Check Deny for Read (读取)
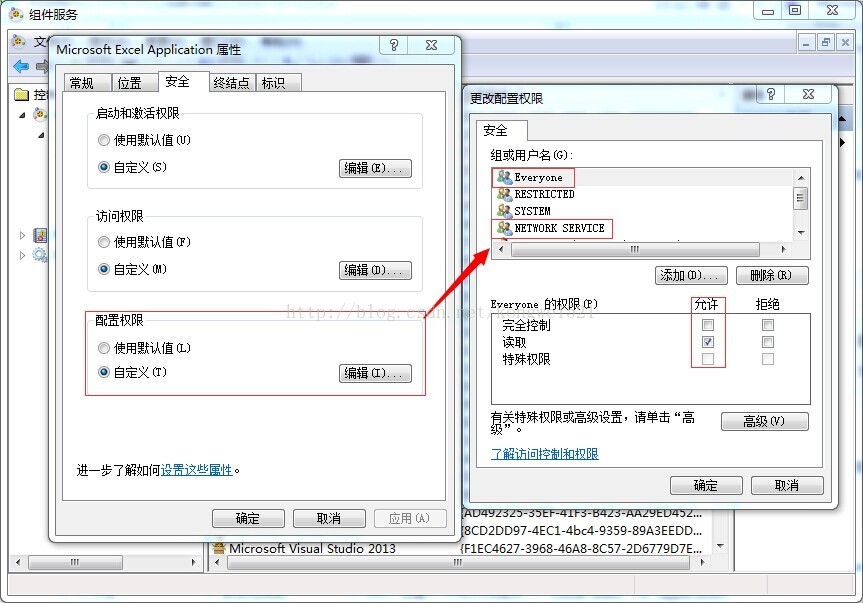The height and width of the screenshot is (603, 863). tap(768, 342)
